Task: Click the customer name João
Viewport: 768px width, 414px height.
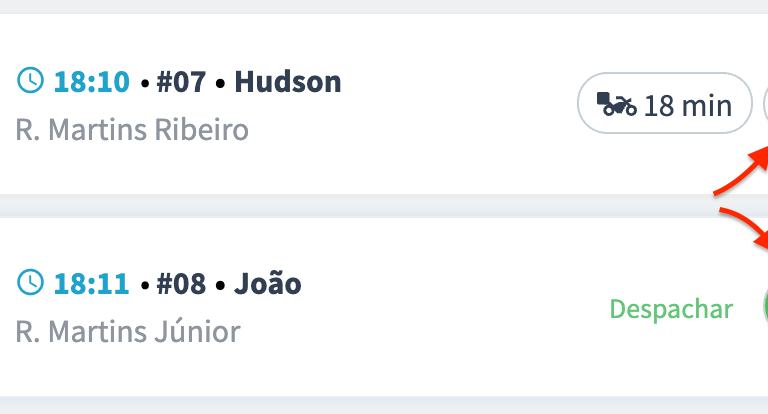Action: (268, 283)
